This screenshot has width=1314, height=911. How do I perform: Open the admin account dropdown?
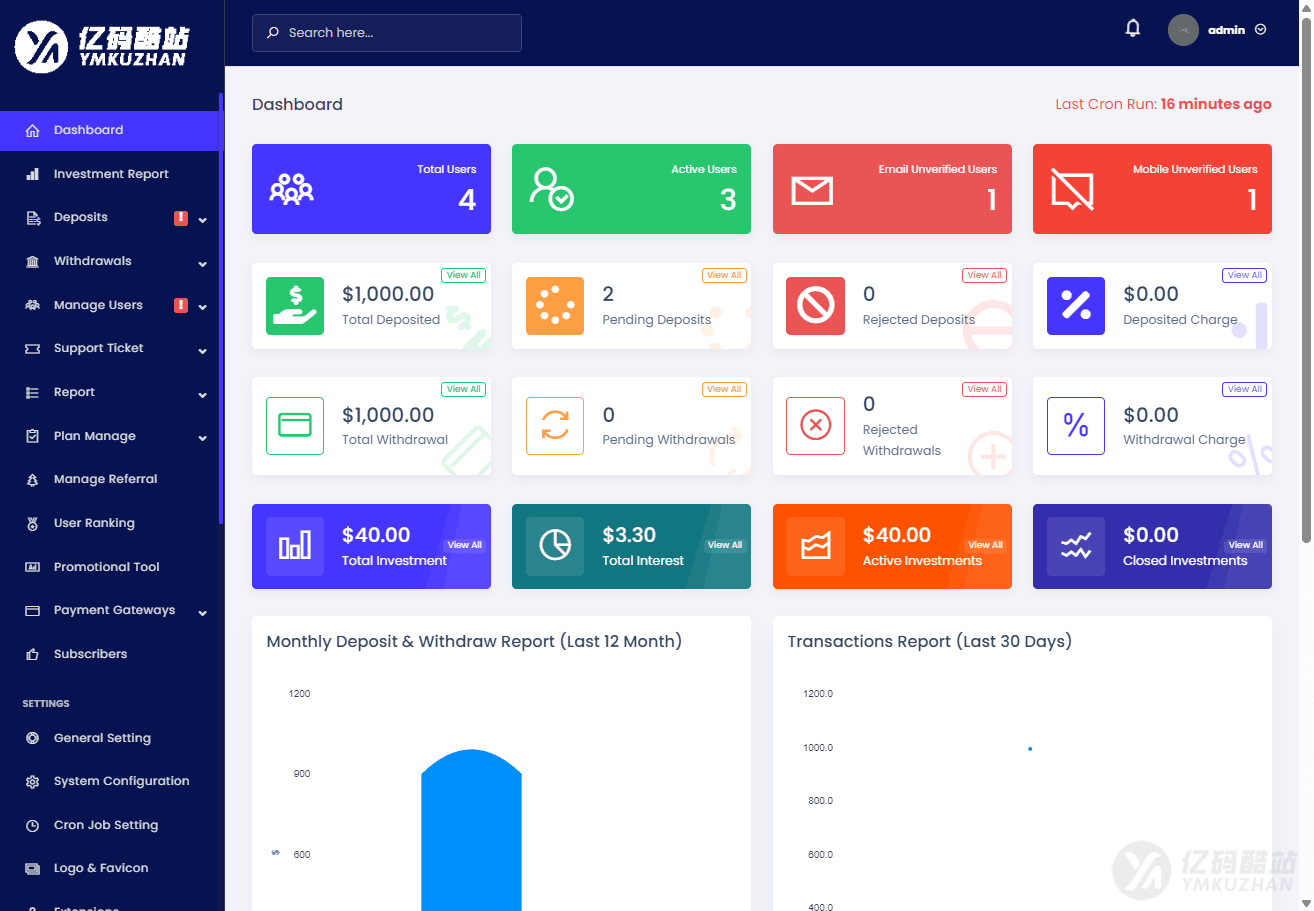pyautogui.click(x=1217, y=30)
